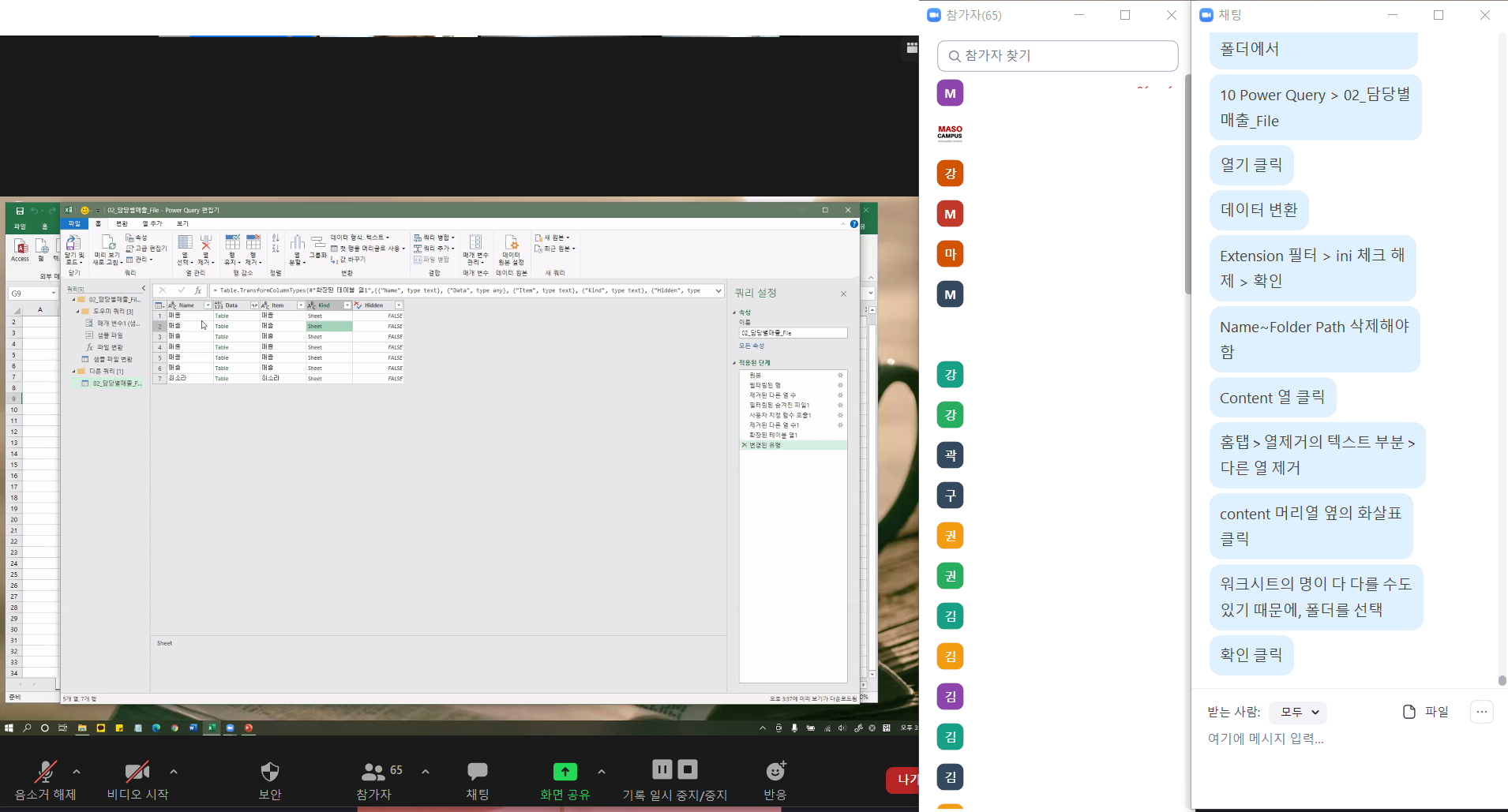Click the grid view icon above participants panel

click(x=911, y=48)
